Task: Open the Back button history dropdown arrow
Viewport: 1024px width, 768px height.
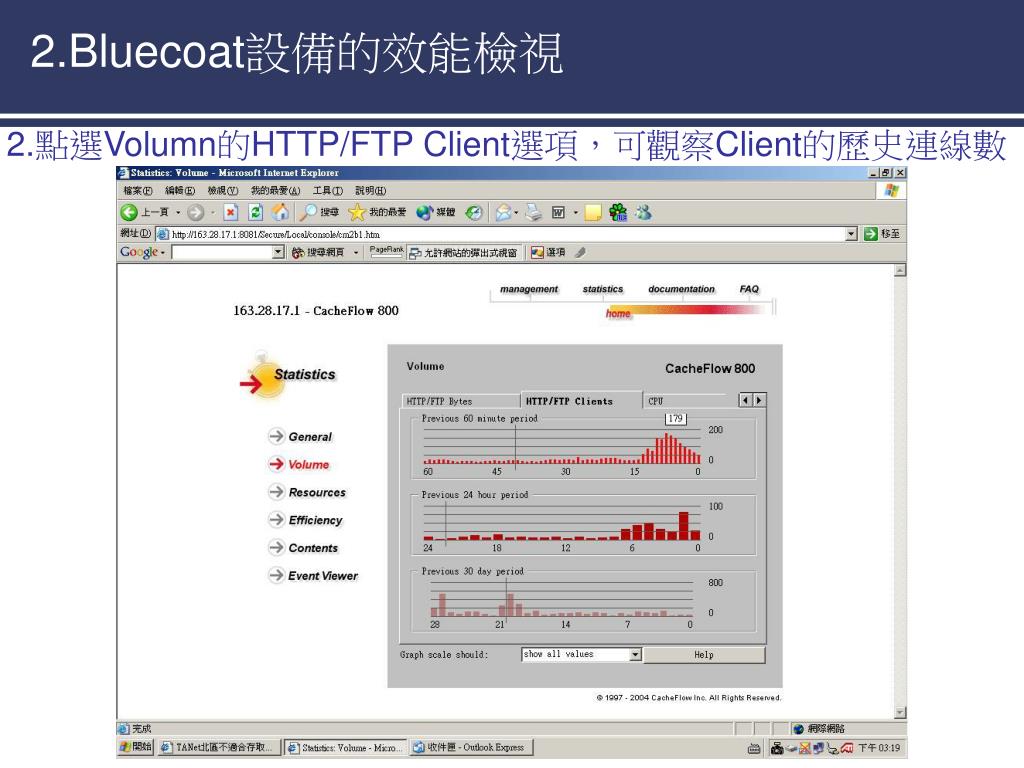Action: [x=178, y=213]
